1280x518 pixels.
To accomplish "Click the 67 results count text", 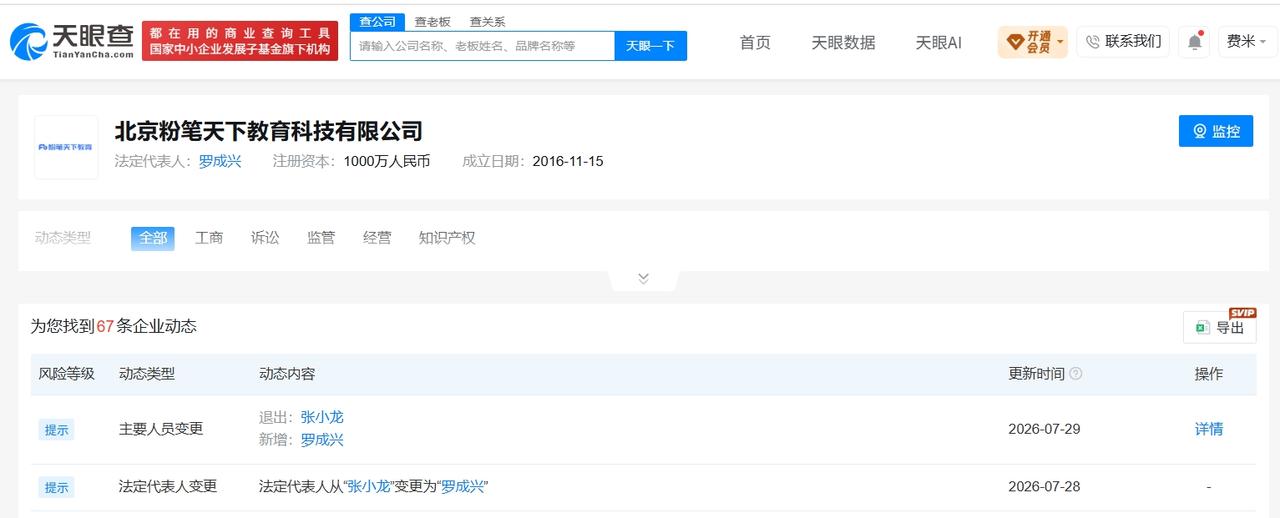I will coord(105,326).
